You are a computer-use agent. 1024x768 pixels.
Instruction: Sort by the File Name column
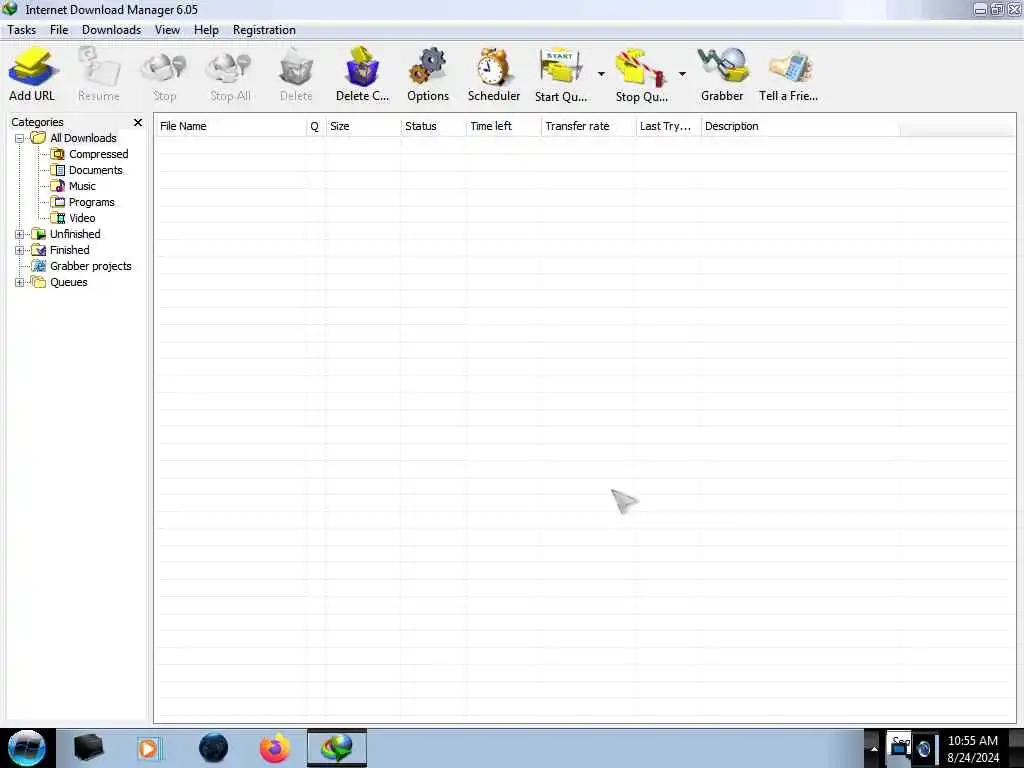231,126
